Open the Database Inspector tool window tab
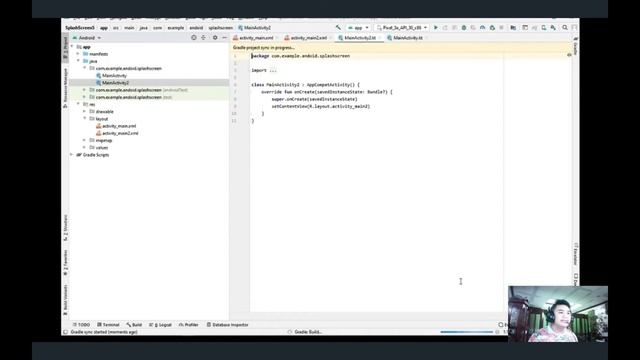This screenshot has height=360, width=640. point(227,325)
